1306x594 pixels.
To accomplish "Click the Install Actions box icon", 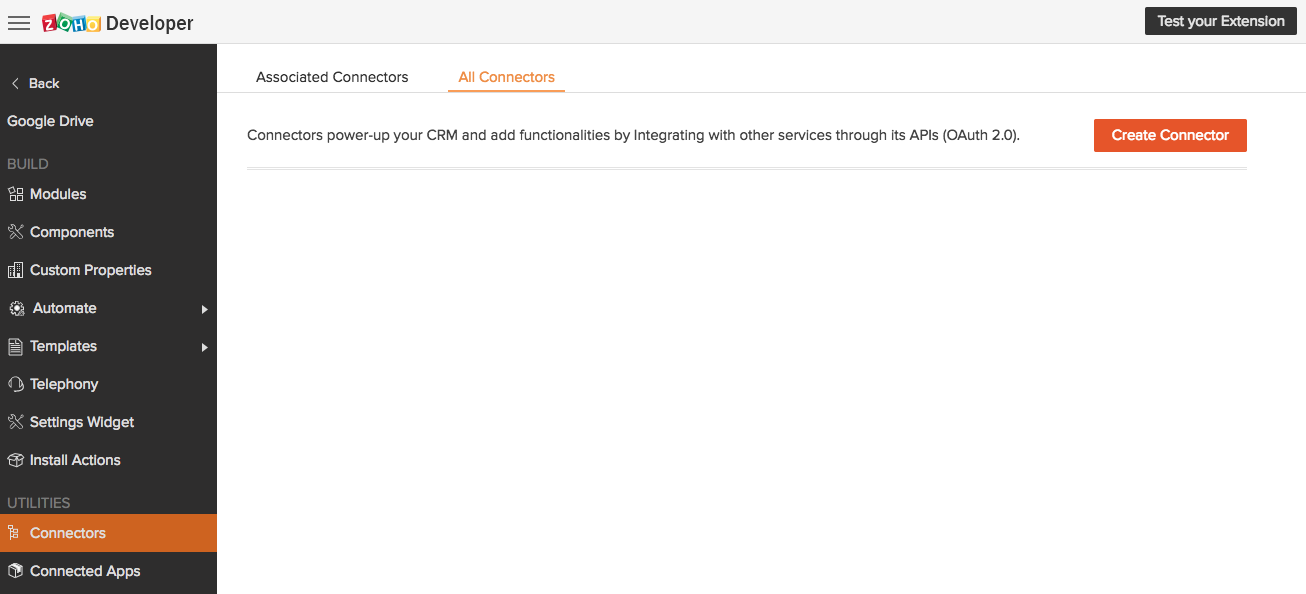I will [15, 460].
